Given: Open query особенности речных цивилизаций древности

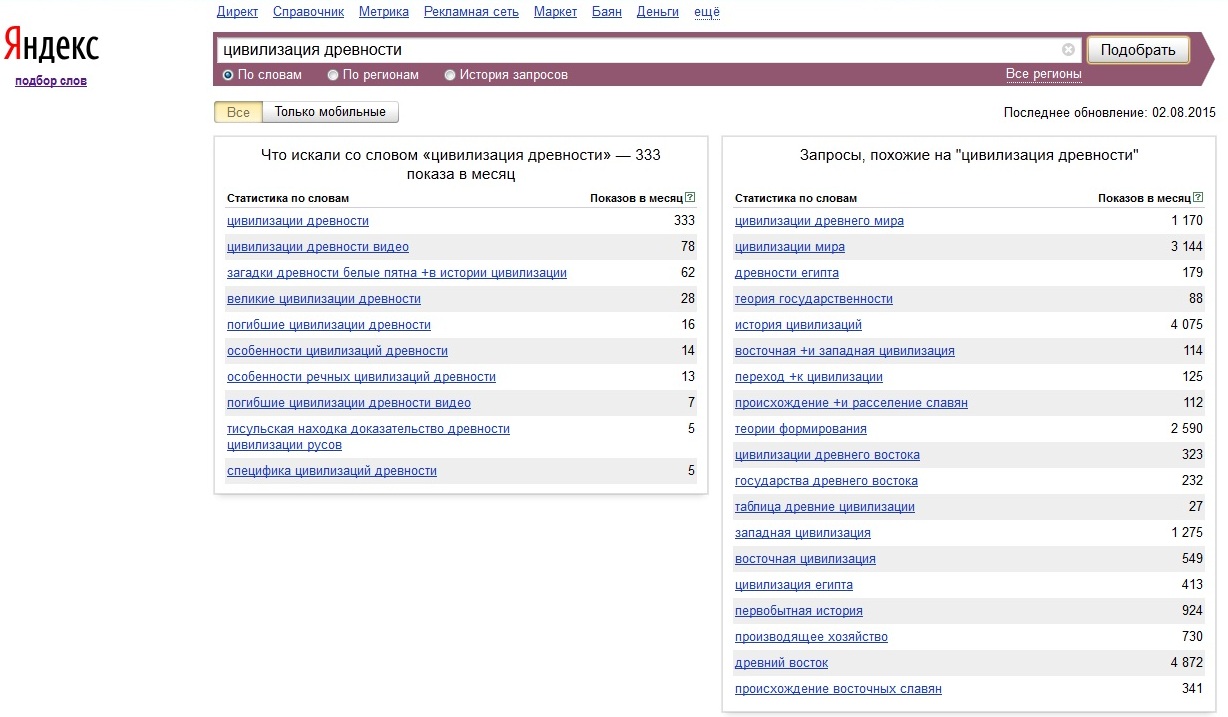Looking at the screenshot, I should tap(361, 377).
